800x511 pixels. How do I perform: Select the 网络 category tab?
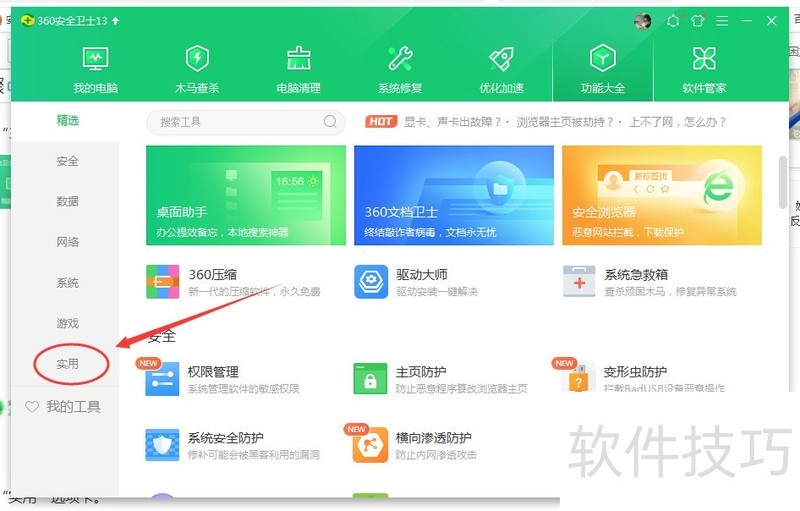point(67,242)
